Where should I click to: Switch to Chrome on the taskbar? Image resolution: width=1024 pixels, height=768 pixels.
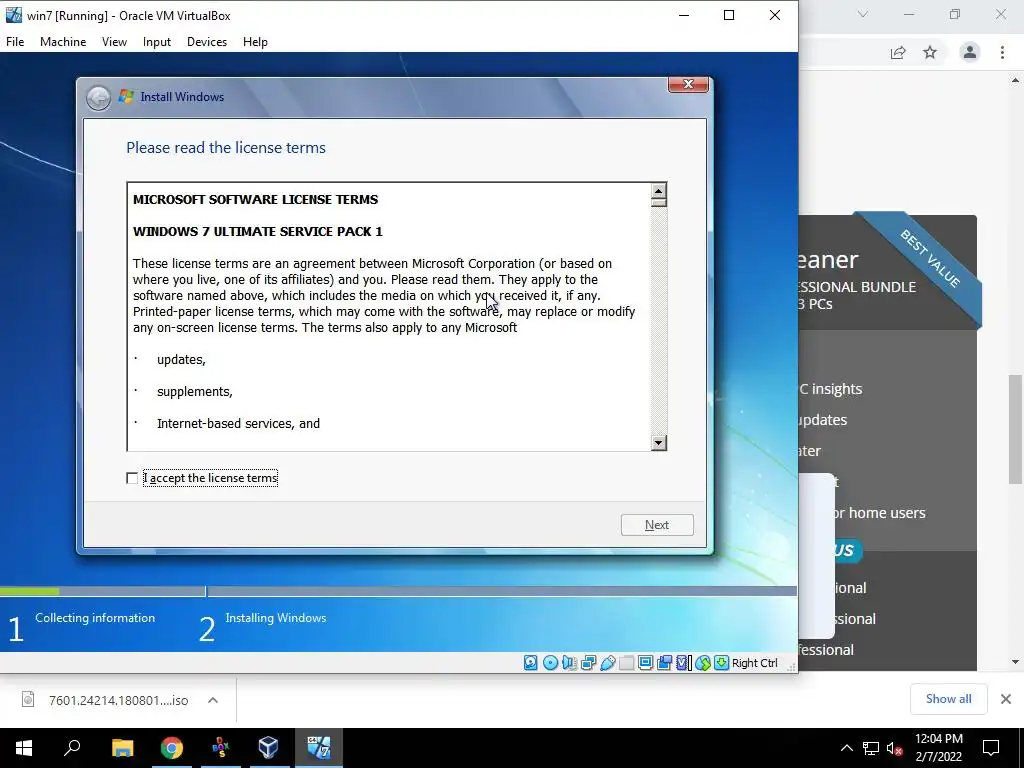[172, 748]
